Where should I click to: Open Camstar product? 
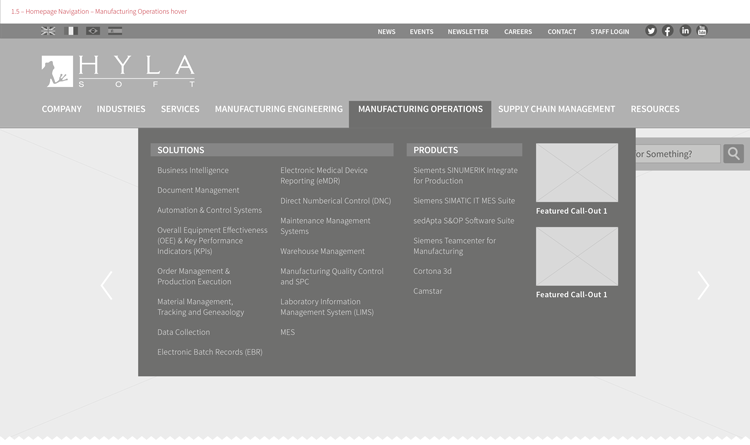click(428, 291)
